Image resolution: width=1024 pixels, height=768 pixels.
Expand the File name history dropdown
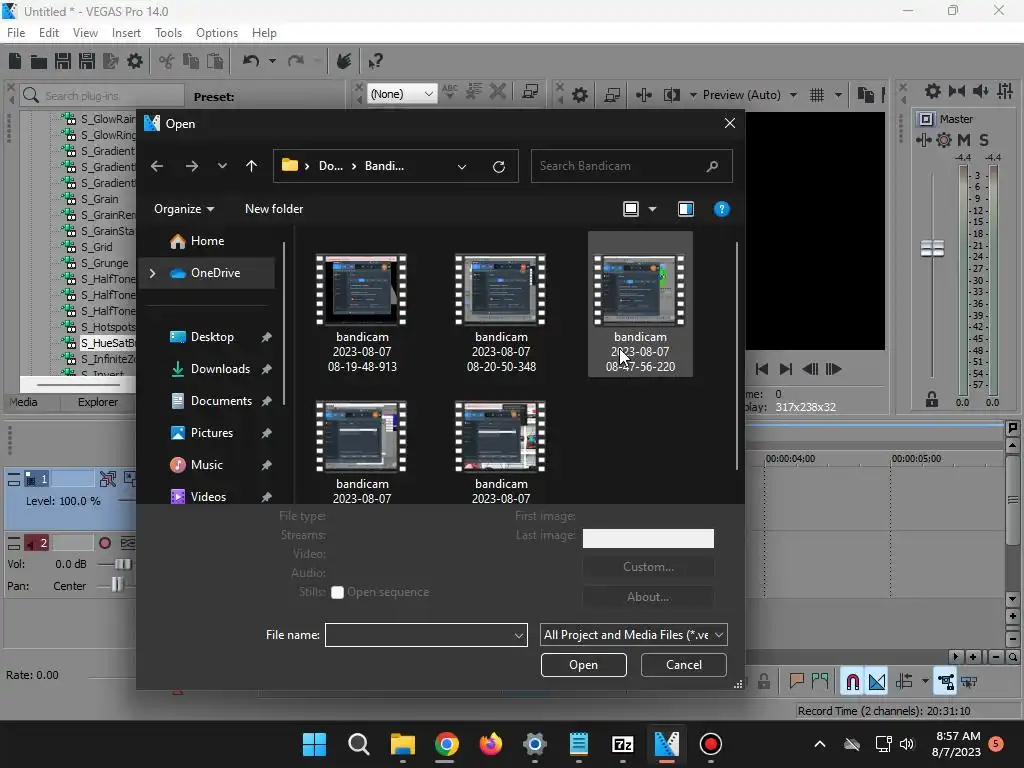[519, 635]
